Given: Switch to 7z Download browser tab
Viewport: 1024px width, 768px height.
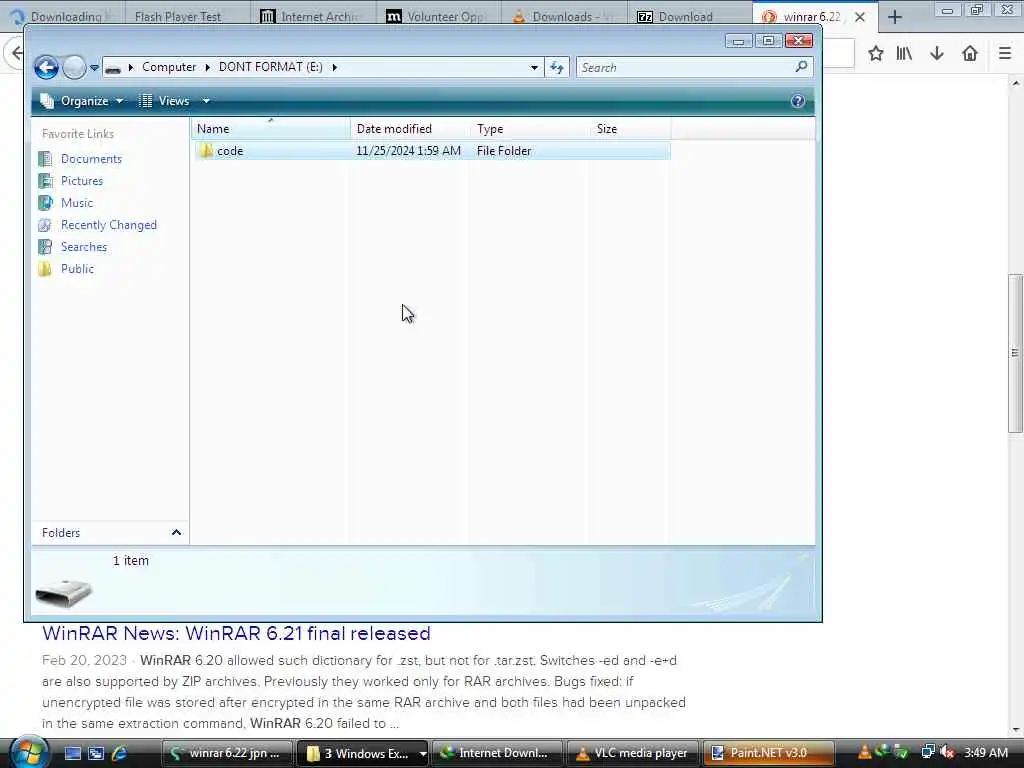Looking at the screenshot, I should coord(690,16).
